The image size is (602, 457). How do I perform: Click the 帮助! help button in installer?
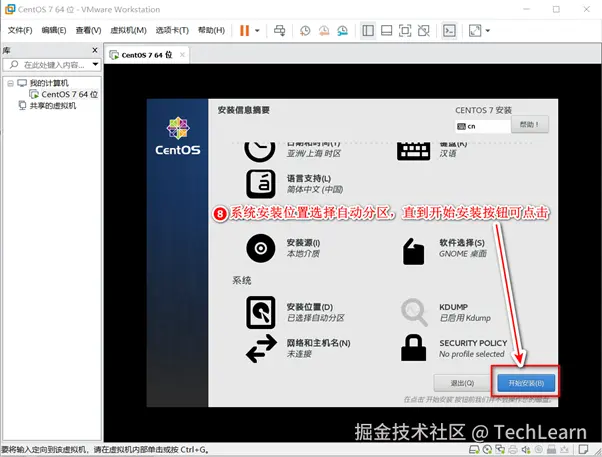529,124
